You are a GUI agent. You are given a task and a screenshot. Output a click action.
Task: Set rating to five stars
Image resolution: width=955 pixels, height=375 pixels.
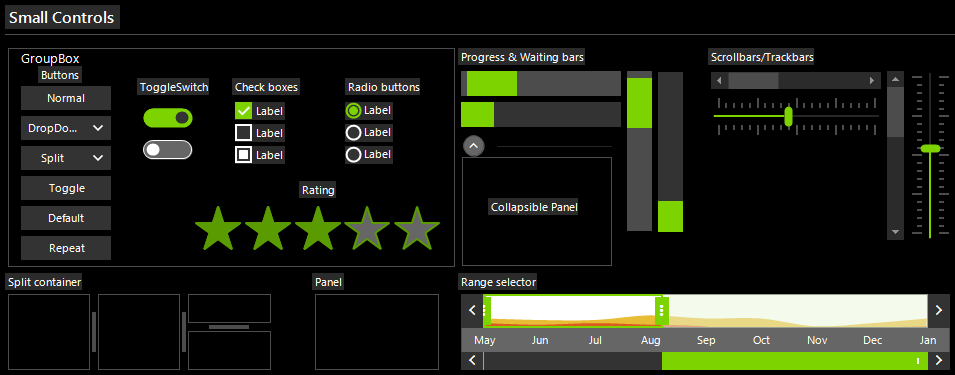417,228
